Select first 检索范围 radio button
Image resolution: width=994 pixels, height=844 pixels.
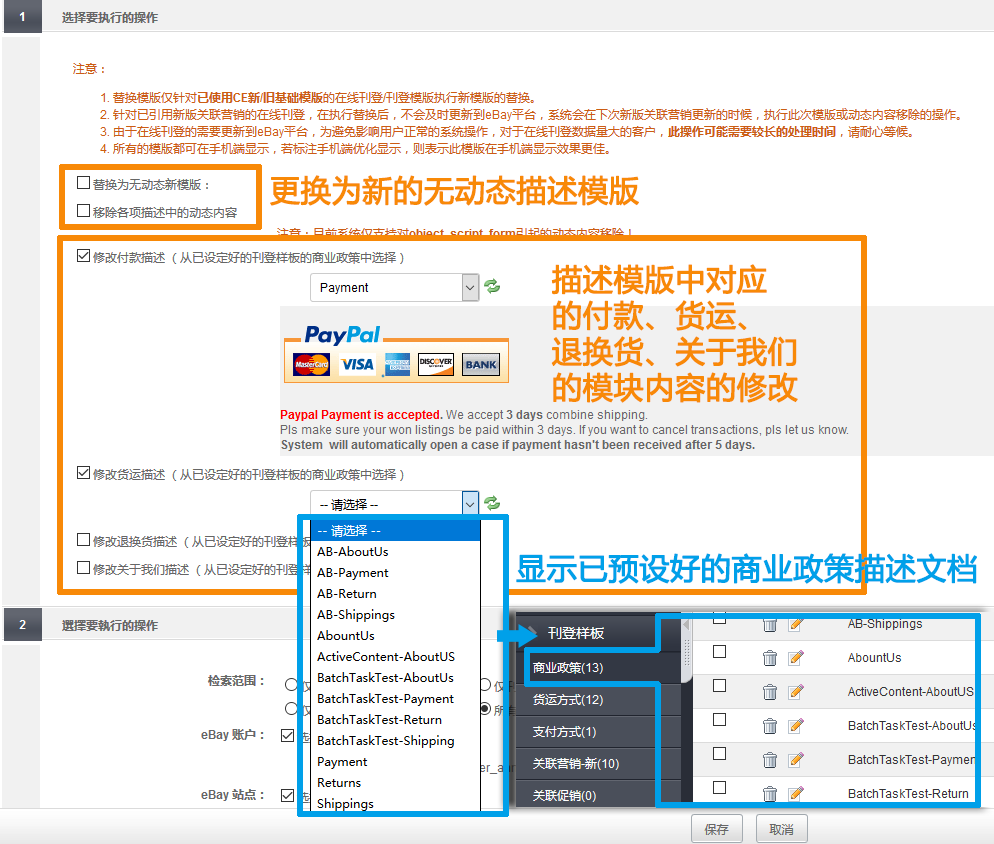click(x=291, y=684)
